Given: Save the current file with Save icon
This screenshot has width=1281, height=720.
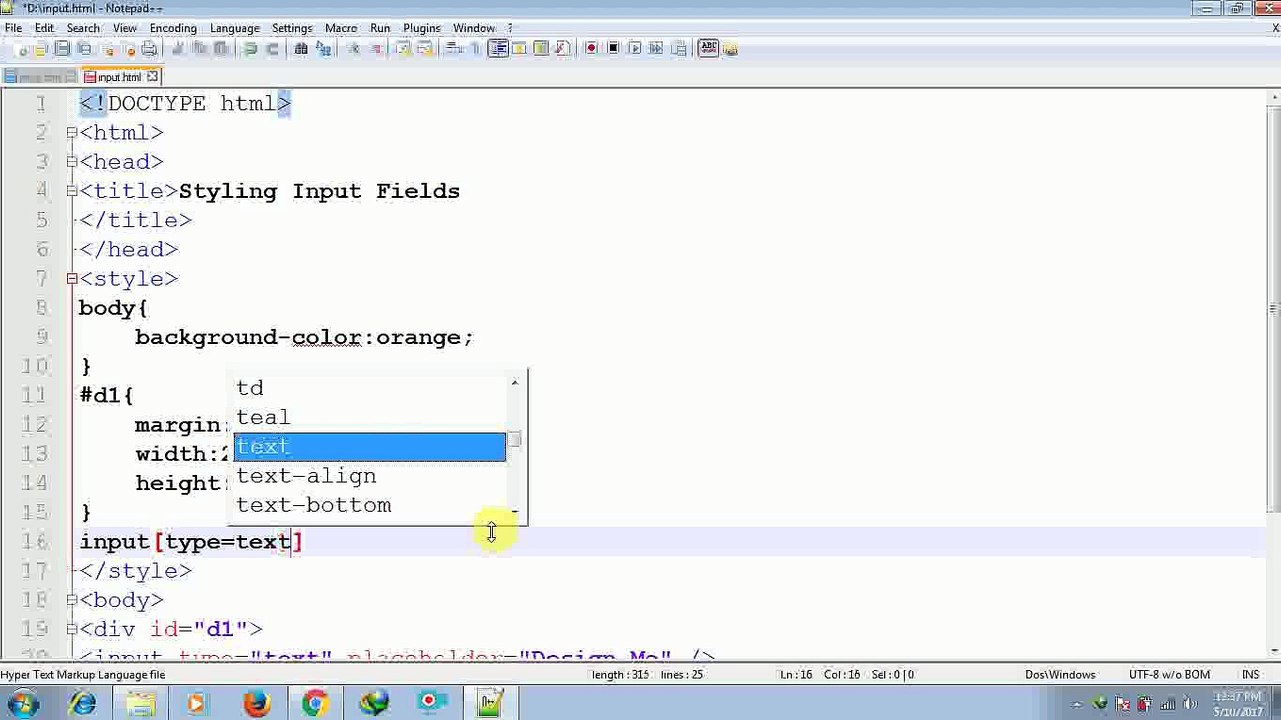Looking at the screenshot, I should 62,48.
